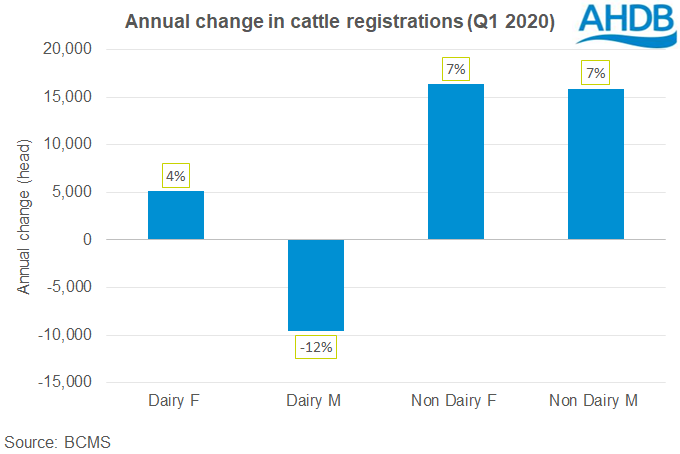Select the Non Dairy F bar
680x454 pixels.
[456, 162]
